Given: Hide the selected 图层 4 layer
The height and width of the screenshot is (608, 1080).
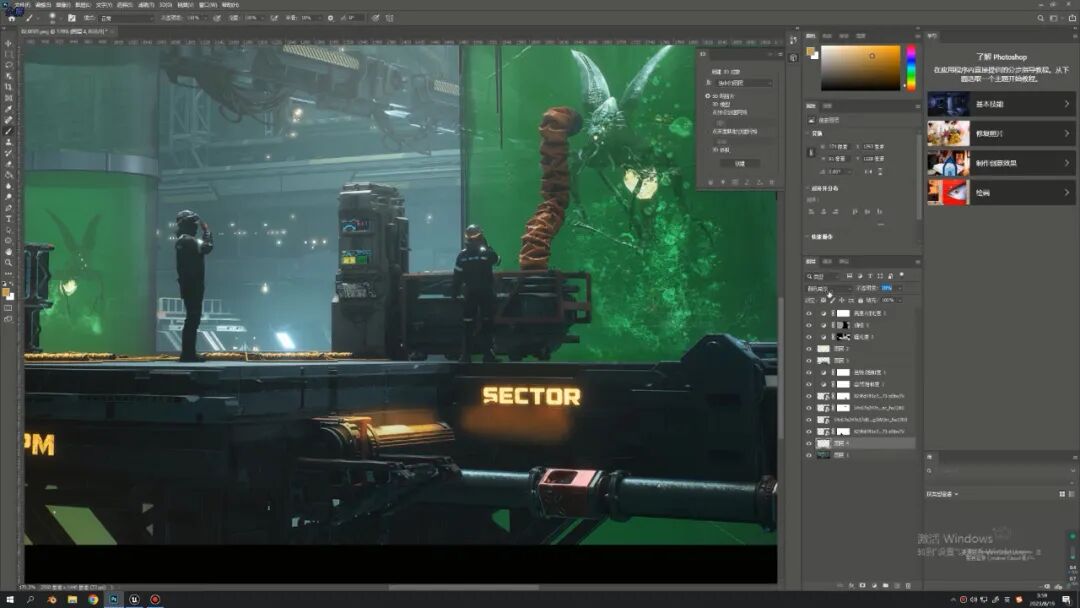Looking at the screenshot, I should point(809,443).
